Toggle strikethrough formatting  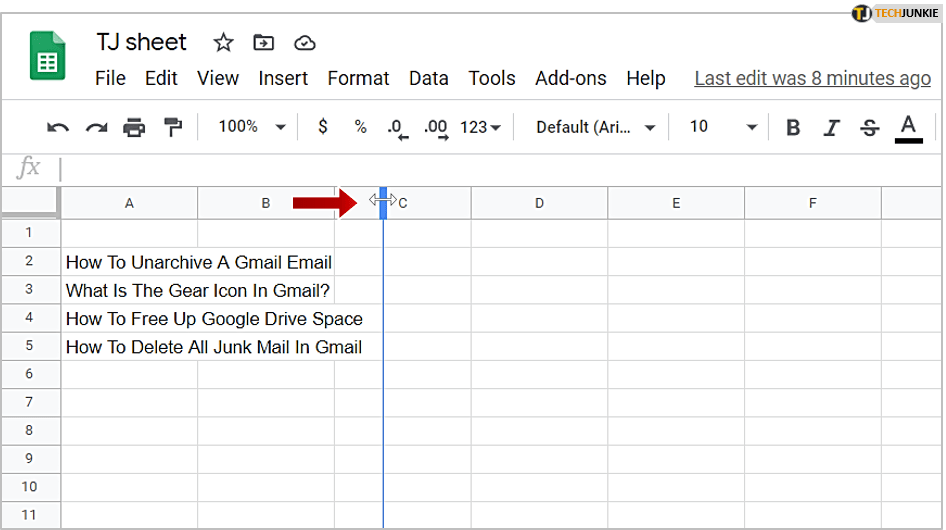tap(869, 127)
